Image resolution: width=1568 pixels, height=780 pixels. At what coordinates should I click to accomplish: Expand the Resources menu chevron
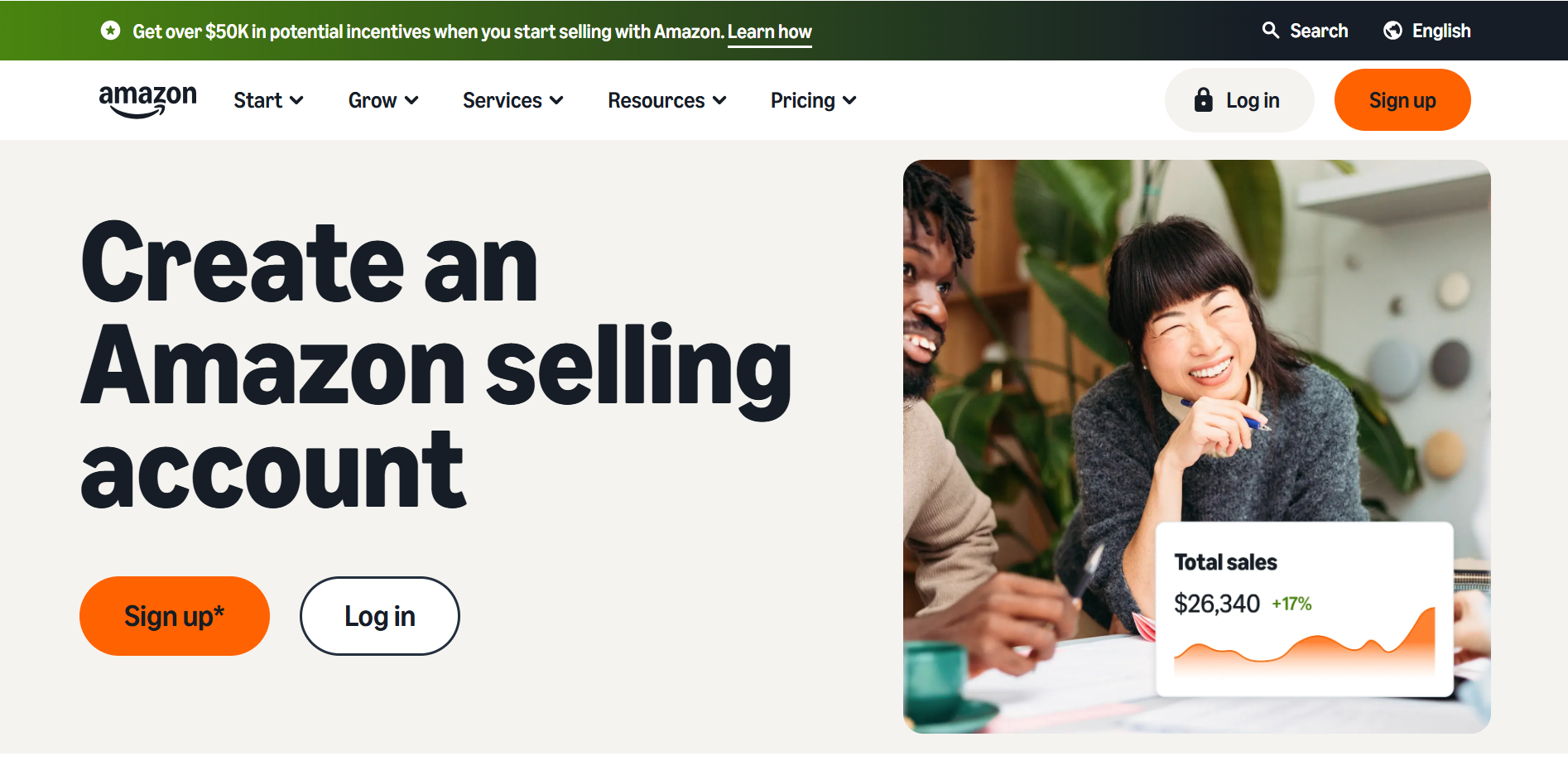click(719, 100)
